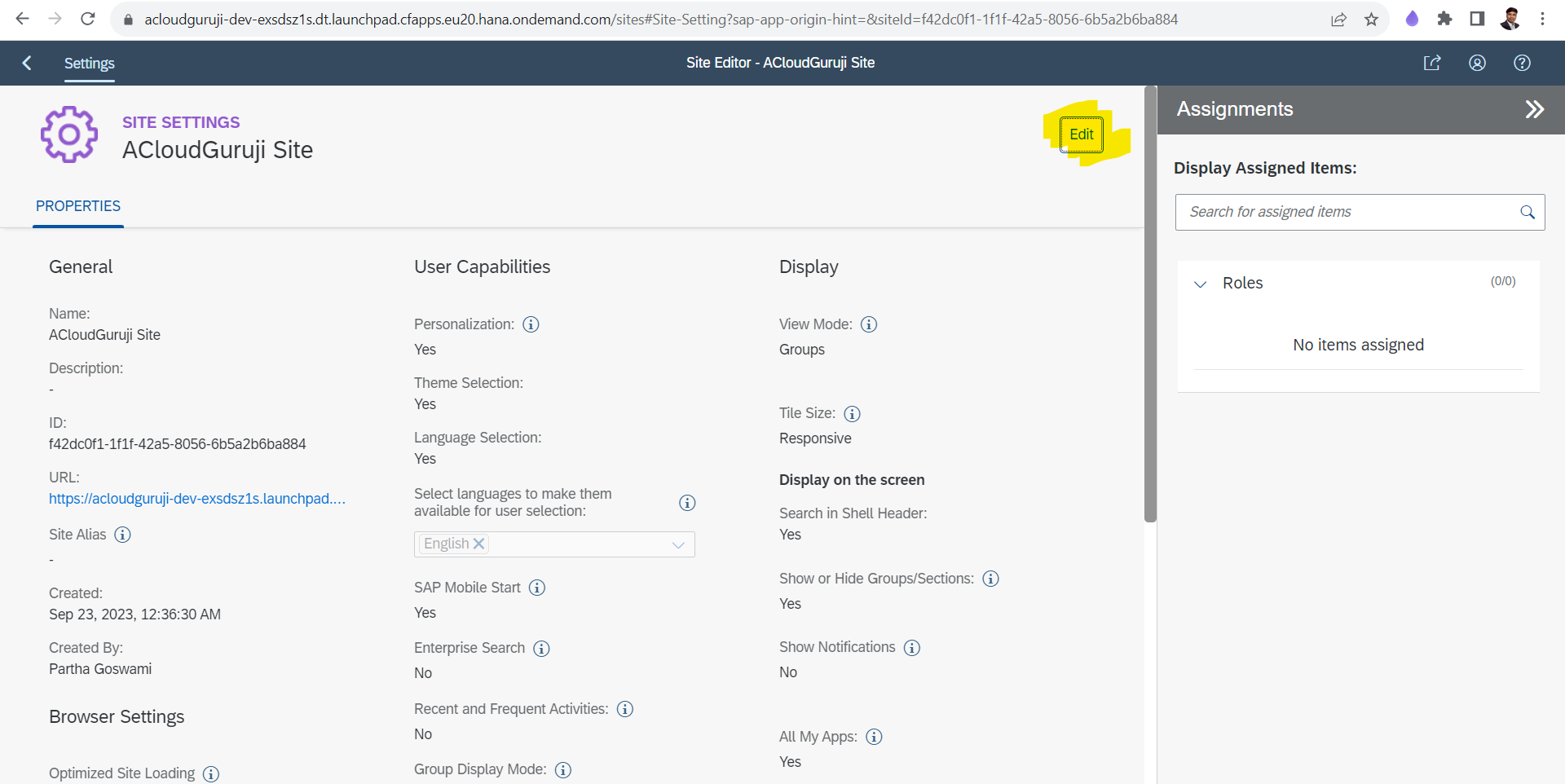This screenshot has width=1565, height=784.
Task: Show info for Site Alias field
Action: tap(122, 535)
